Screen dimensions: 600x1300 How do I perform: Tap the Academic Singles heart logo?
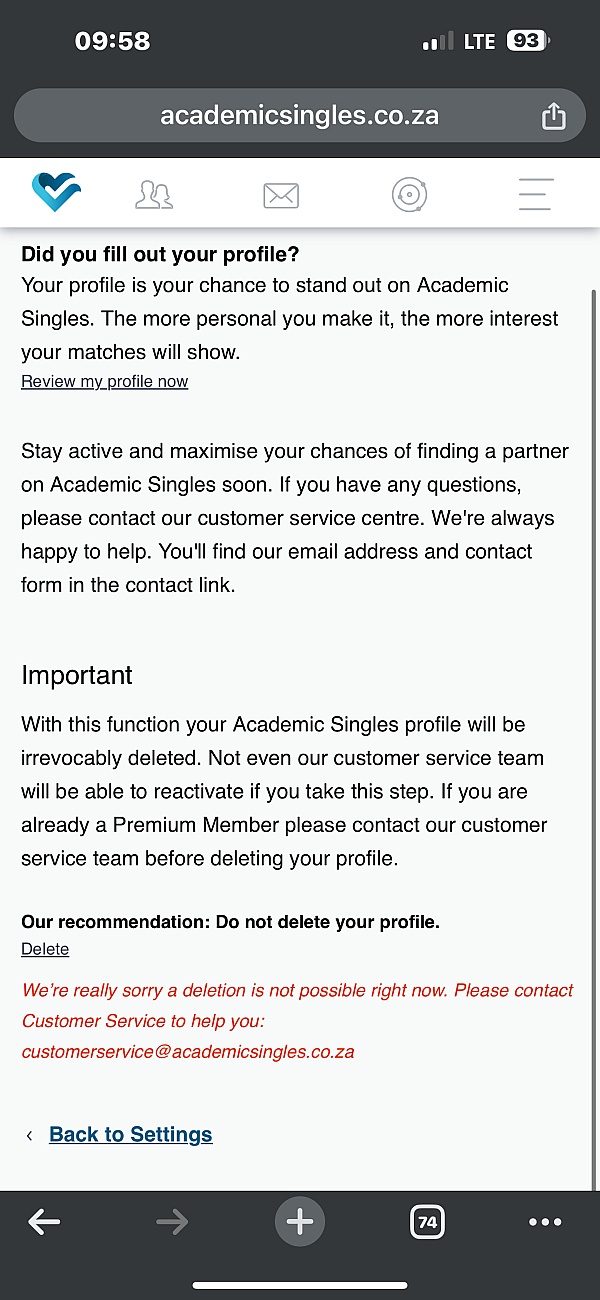click(x=56, y=193)
